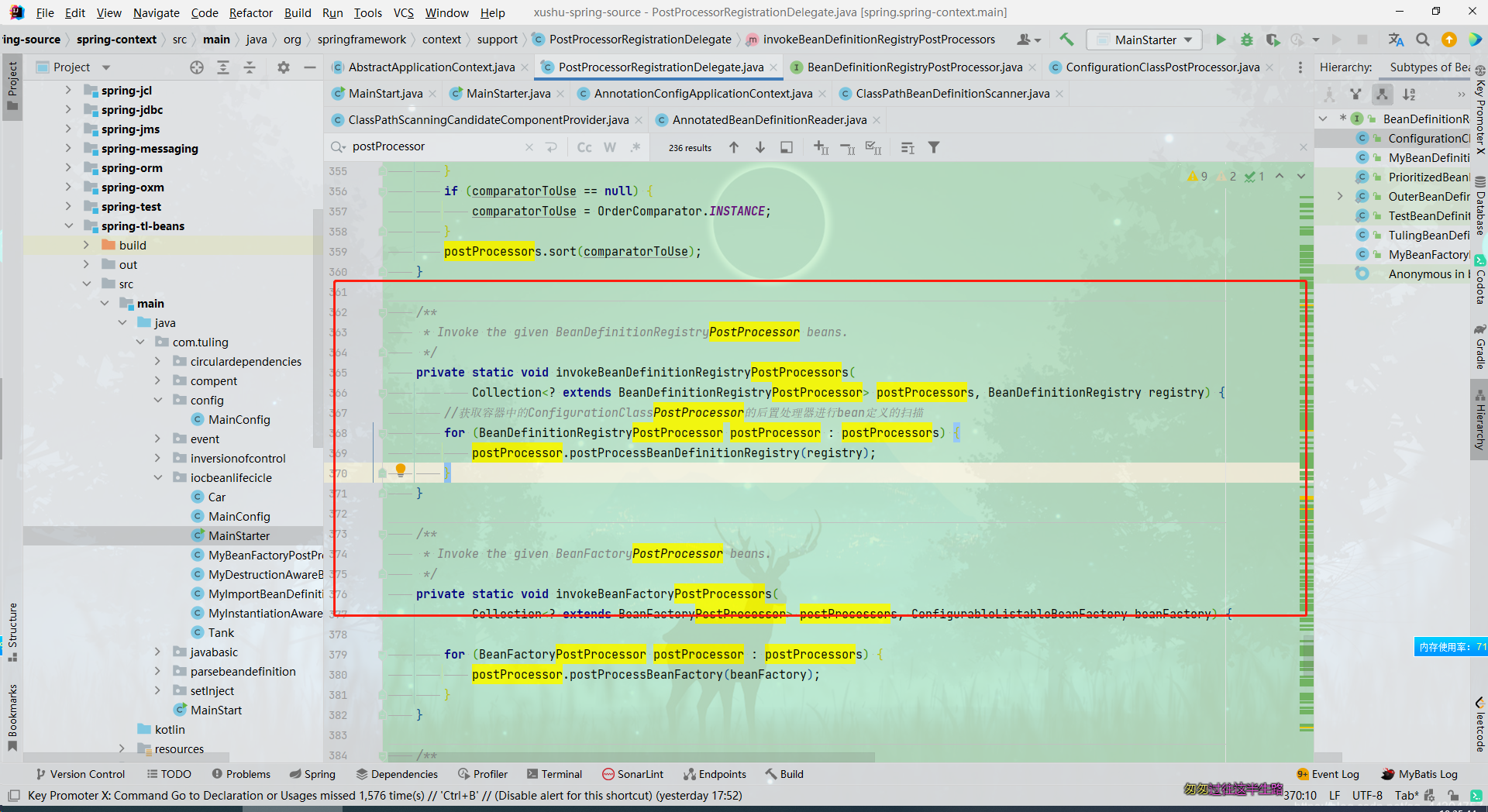Toggle Words (W) option in search

coord(610,147)
